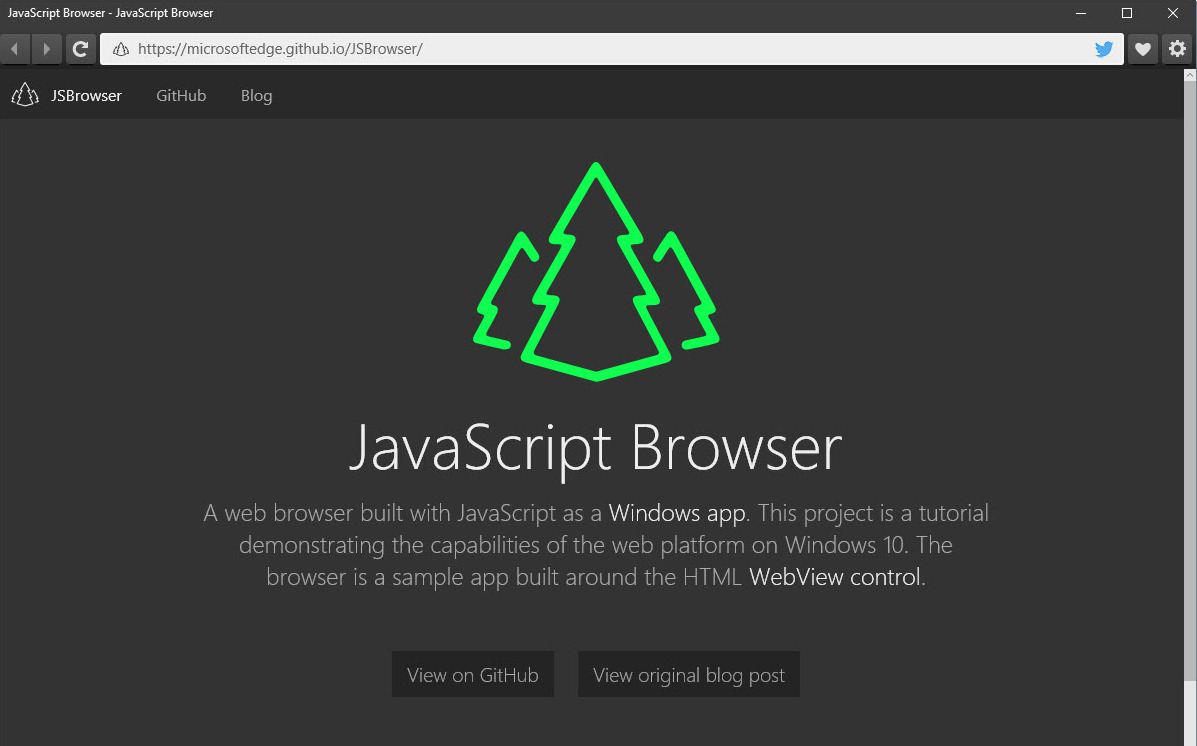This screenshot has width=1197, height=746.
Task: Click the back navigation arrow
Action: (15, 48)
